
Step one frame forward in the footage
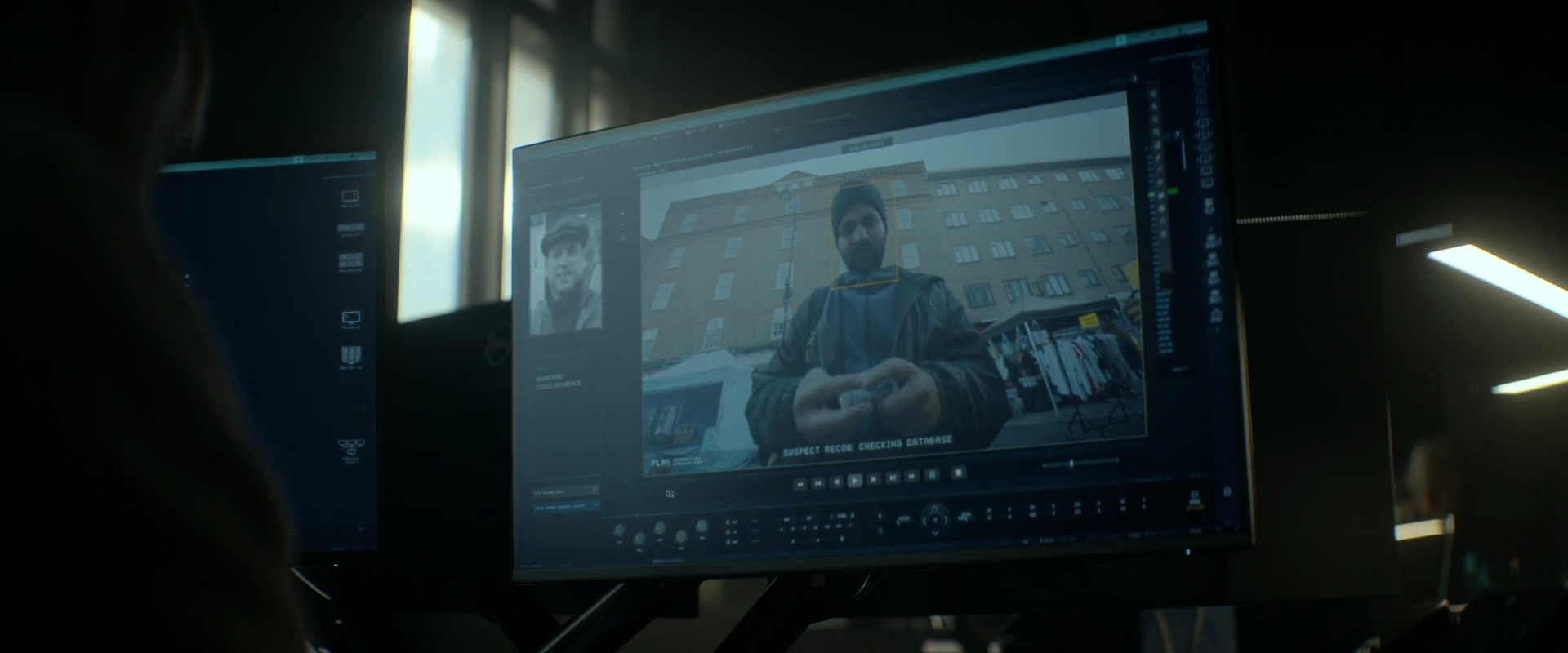coord(874,479)
